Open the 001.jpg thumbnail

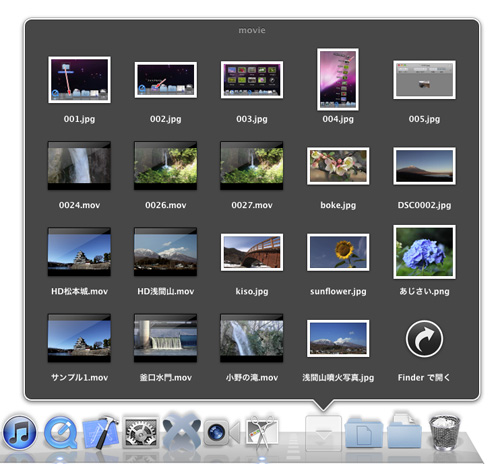click(79, 80)
